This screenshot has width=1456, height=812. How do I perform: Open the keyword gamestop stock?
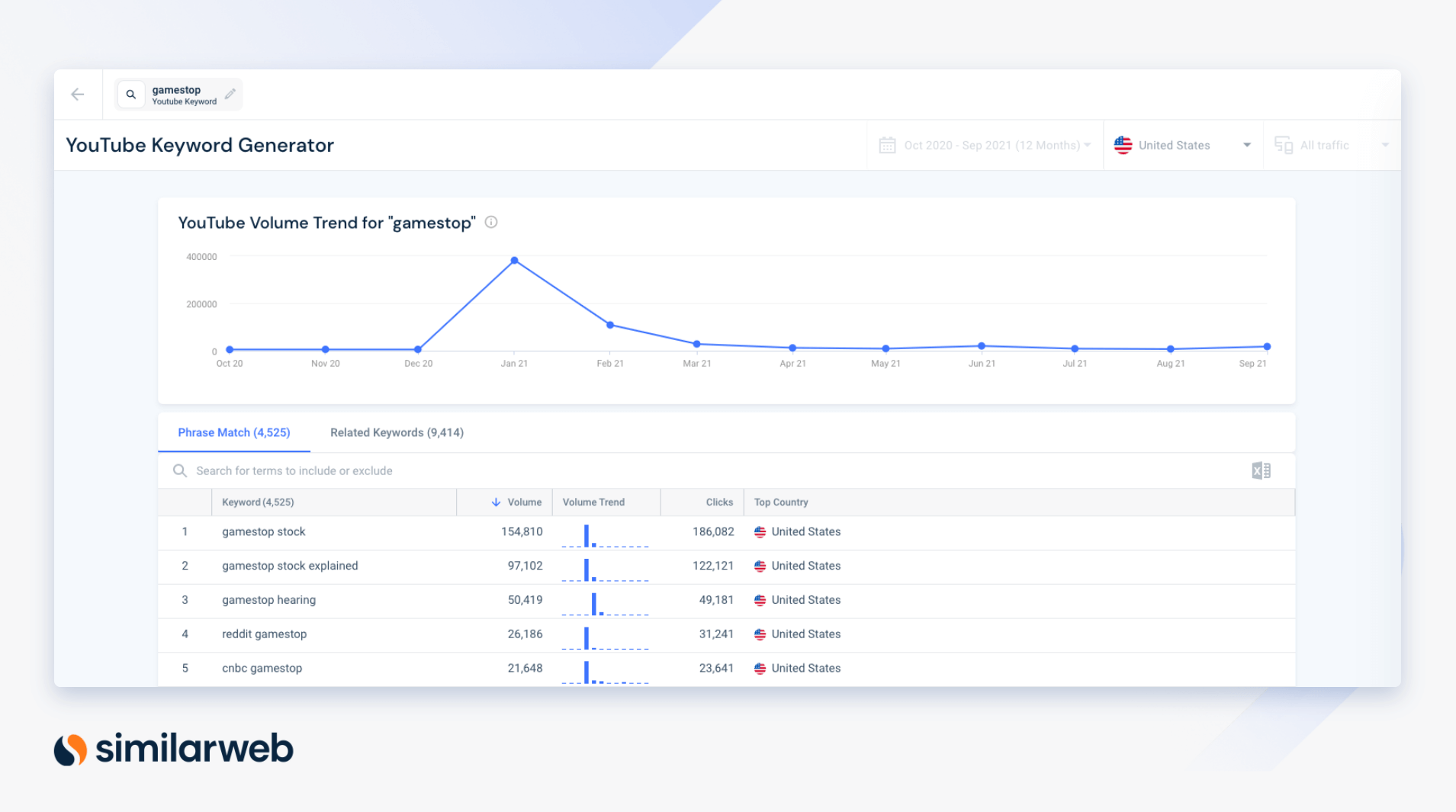[263, 531]
